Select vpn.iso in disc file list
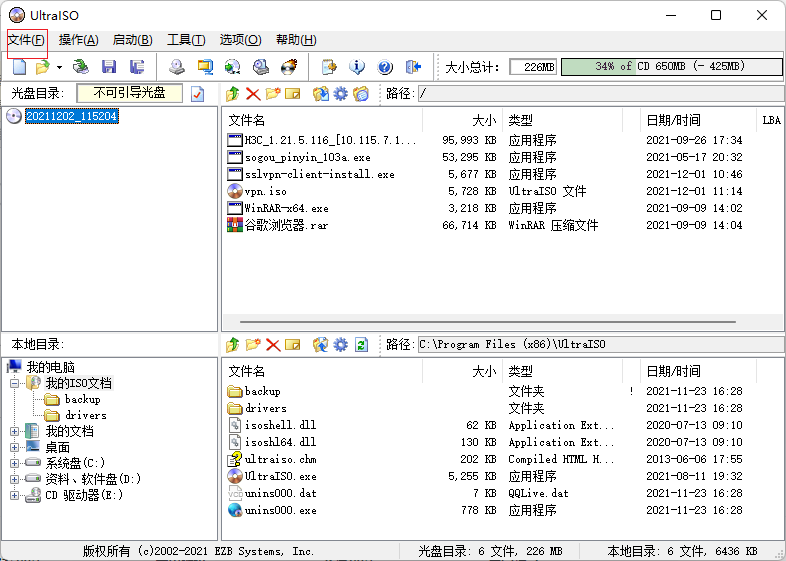The width and height of the screenshot is (786, 561). tap(265, 192)
